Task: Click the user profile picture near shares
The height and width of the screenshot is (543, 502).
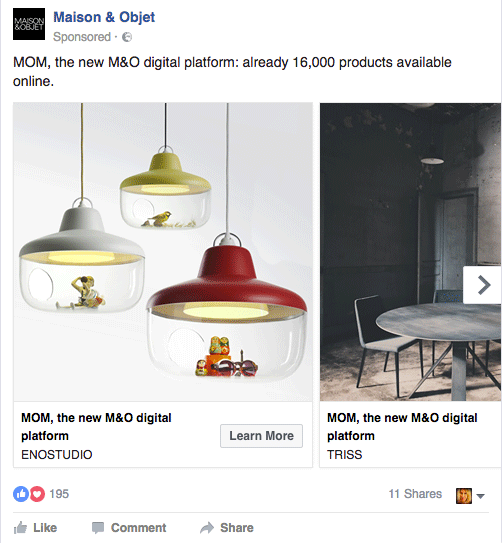Action: pos(464,496)
